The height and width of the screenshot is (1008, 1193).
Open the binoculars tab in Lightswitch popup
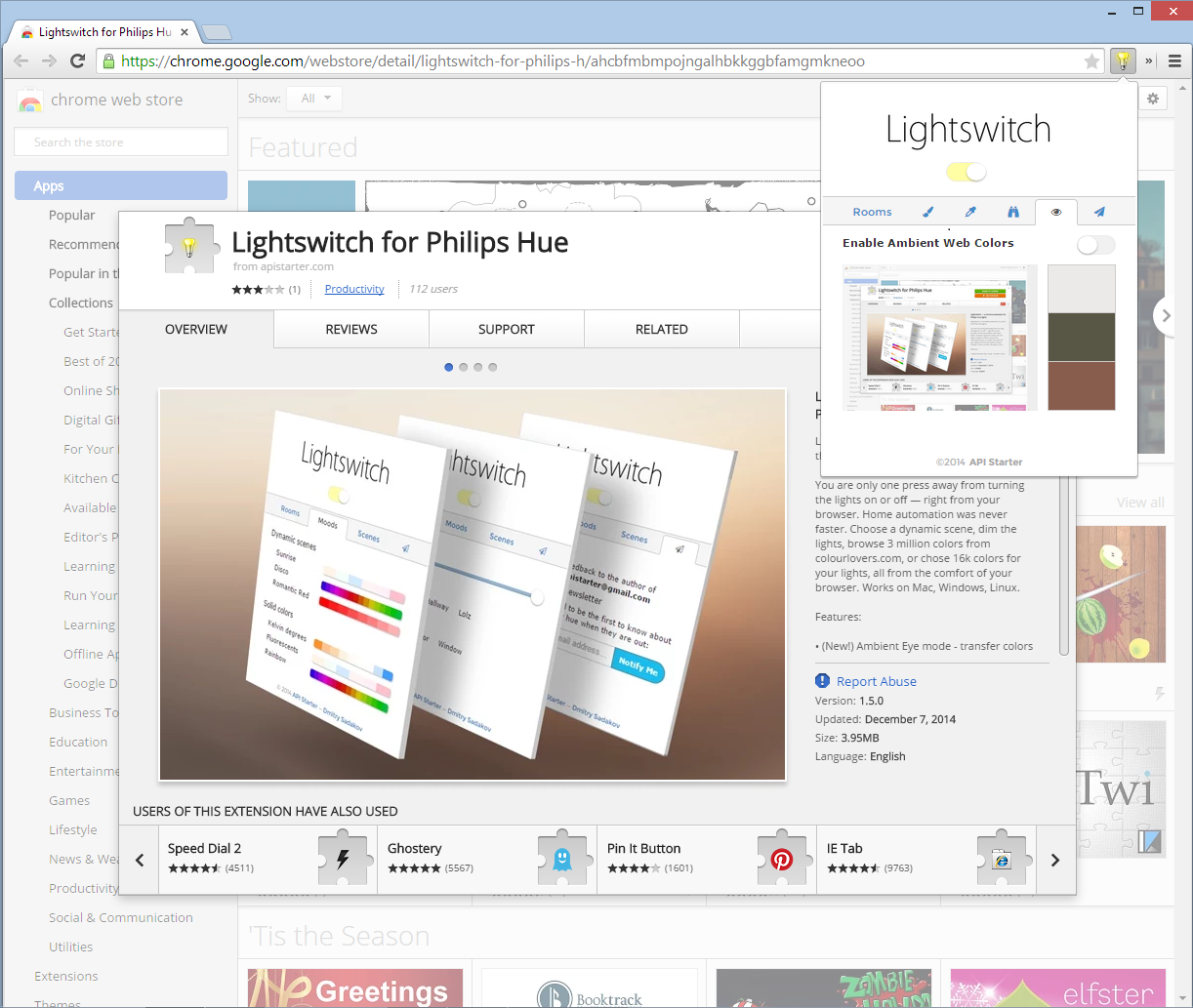(1013, 212)
